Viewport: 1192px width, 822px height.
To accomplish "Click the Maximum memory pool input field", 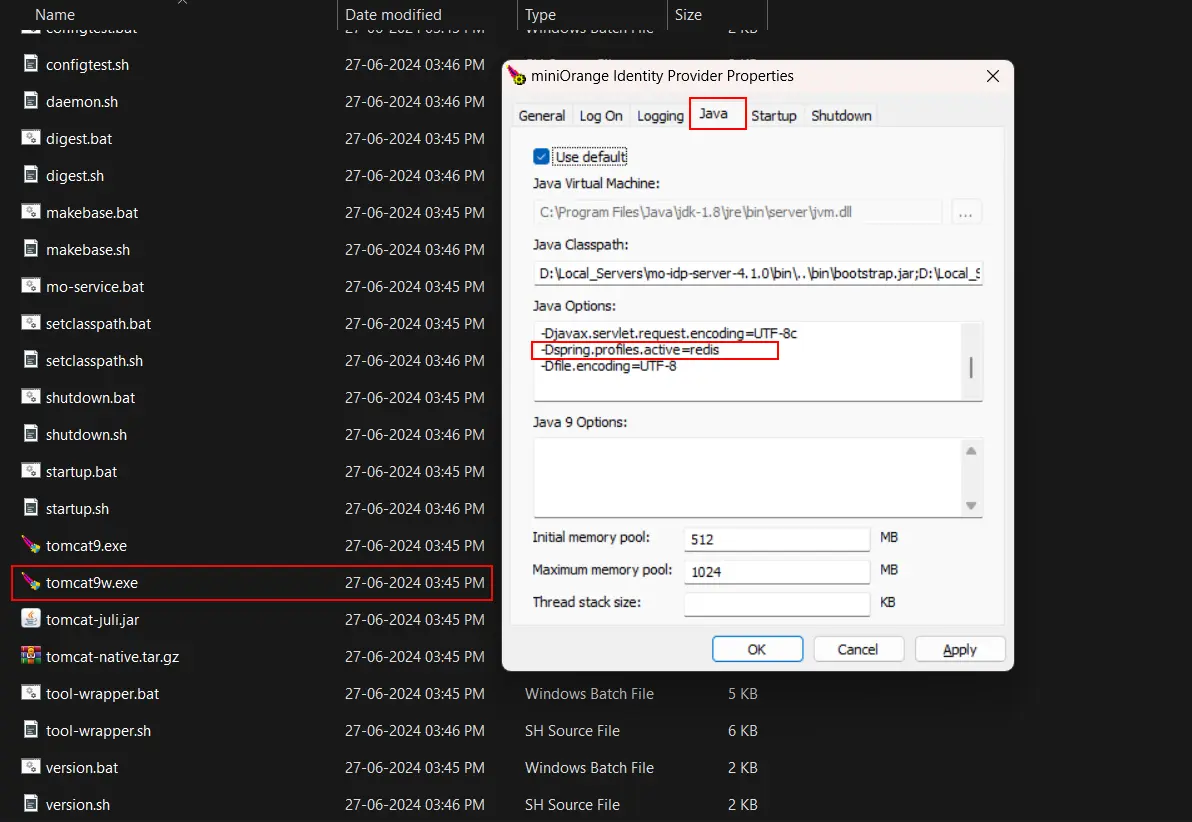I will coord(776,570).
